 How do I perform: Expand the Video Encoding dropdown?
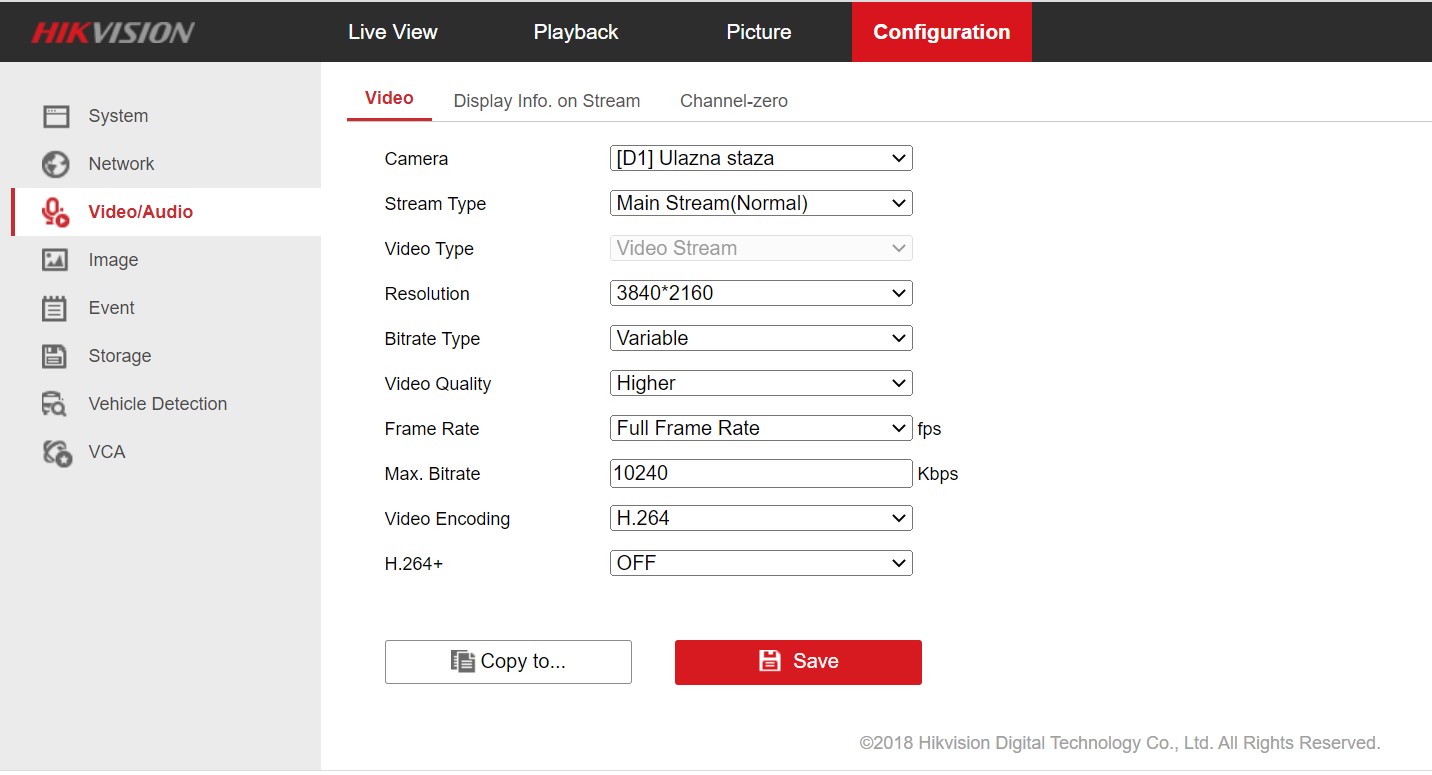pos(760,518)
